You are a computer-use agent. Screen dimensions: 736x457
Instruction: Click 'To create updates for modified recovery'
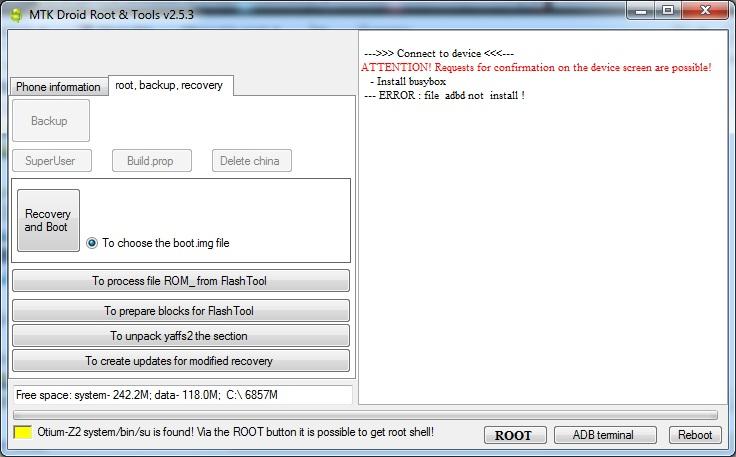pyautogui.click(x=181, y=360)
